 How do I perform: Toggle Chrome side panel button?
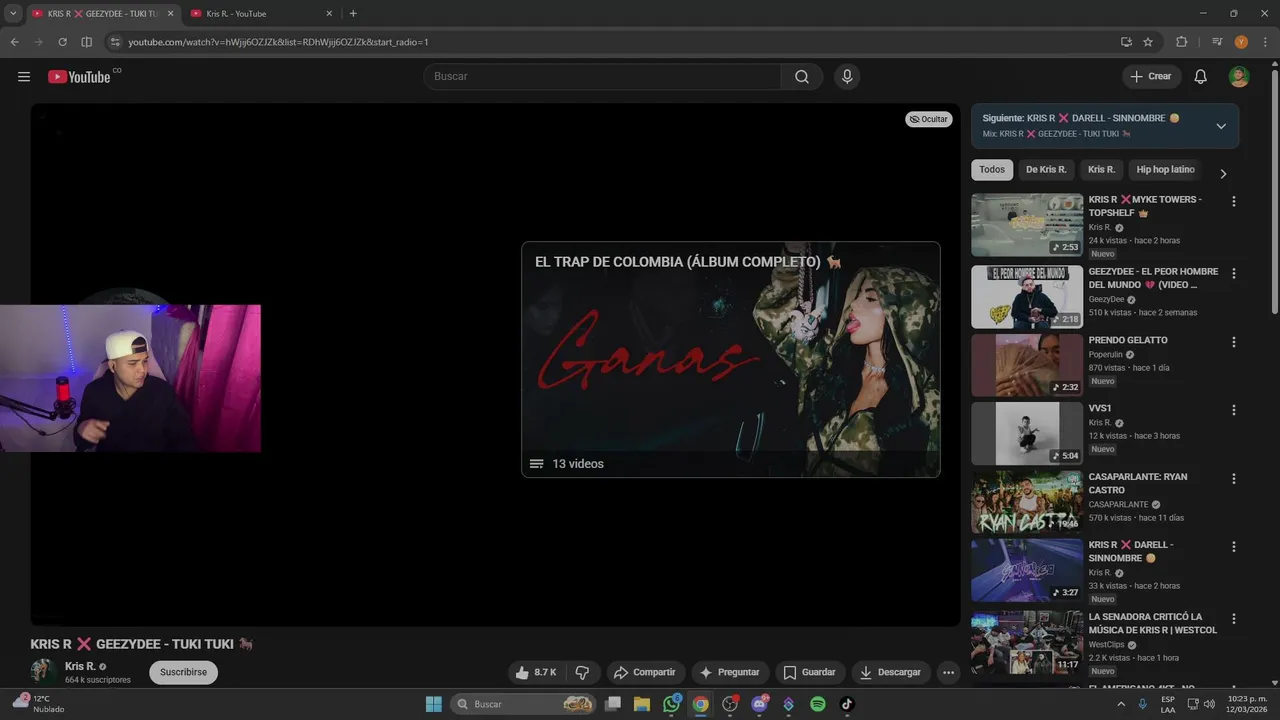pos(86,42)
